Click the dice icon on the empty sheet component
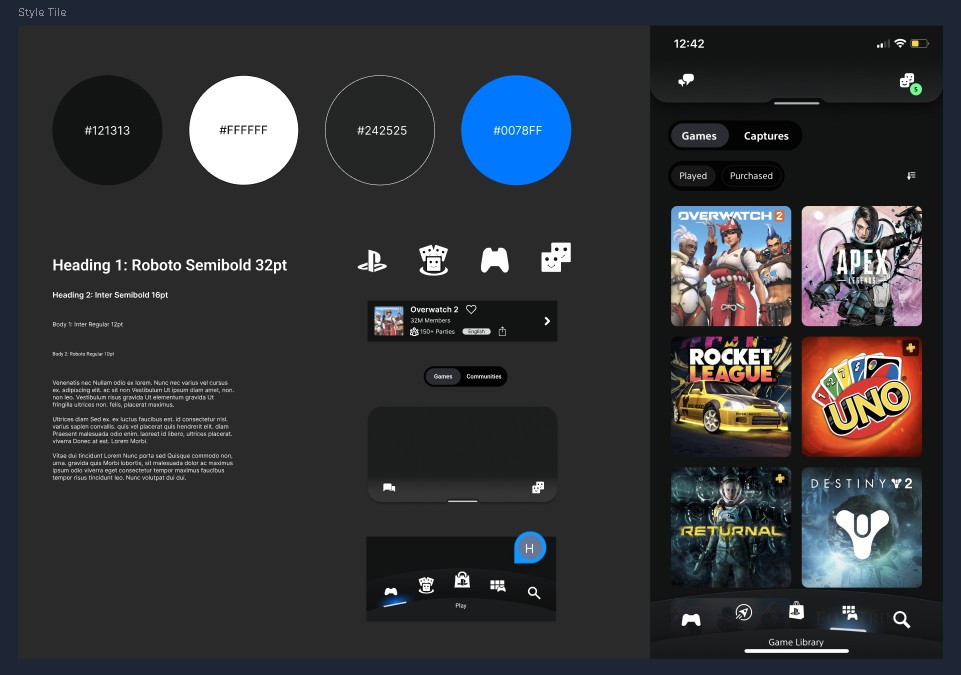Screen dimensions: 961x675 [x=538, y=487]
